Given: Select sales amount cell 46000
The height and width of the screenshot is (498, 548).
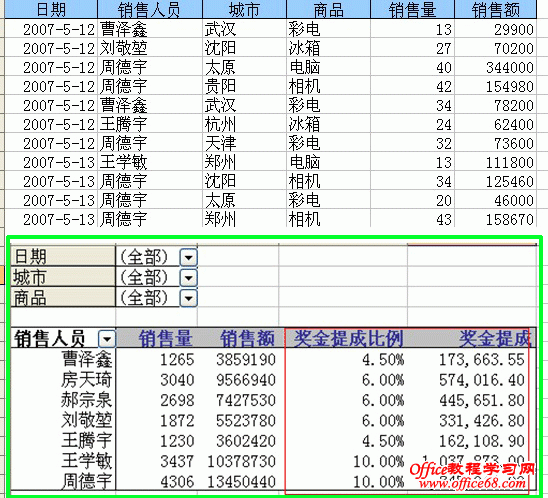Looking at the screenshot, I should click(495, 200).
